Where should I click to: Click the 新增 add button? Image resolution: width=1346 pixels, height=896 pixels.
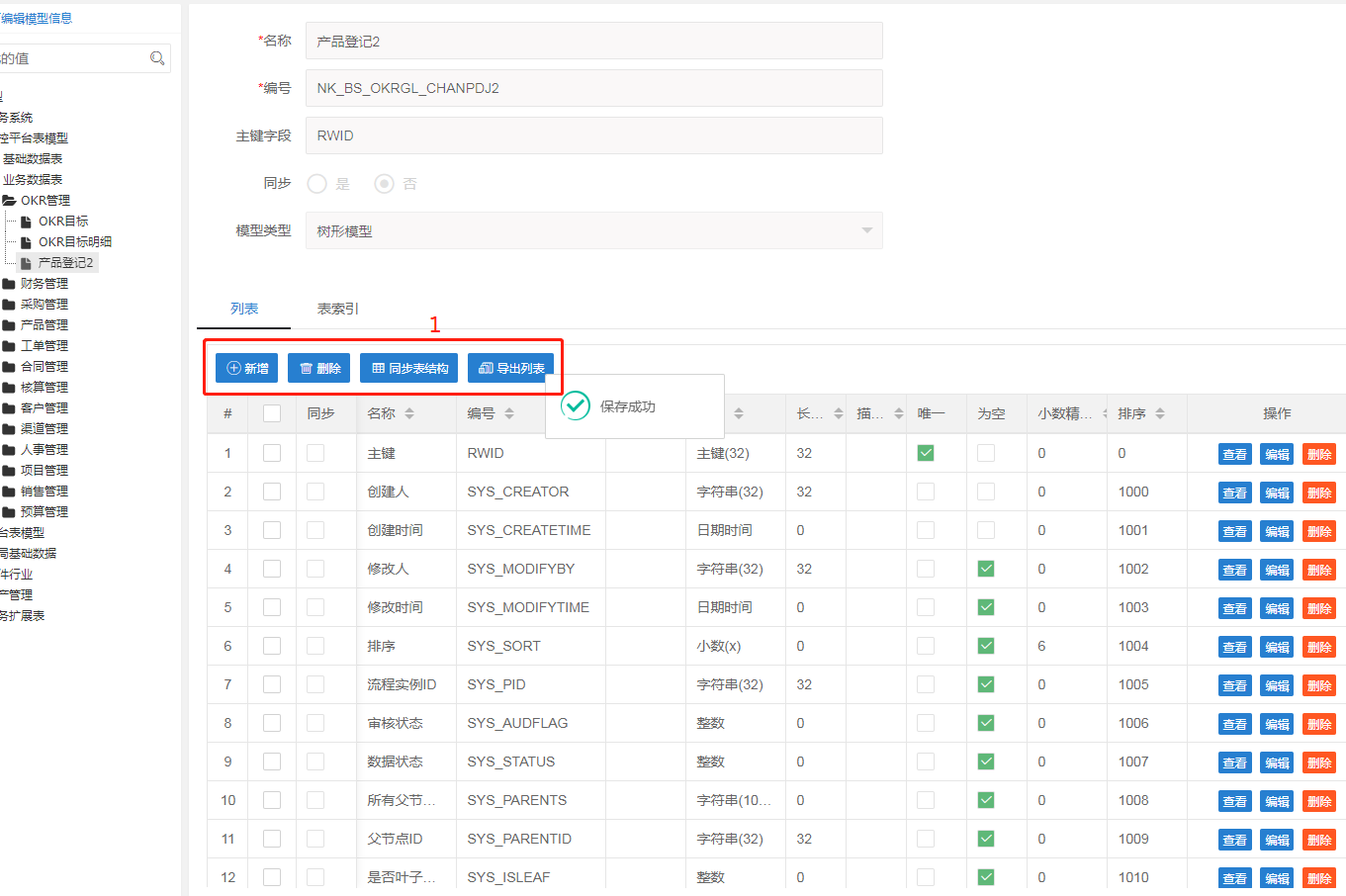coord(246,368)
